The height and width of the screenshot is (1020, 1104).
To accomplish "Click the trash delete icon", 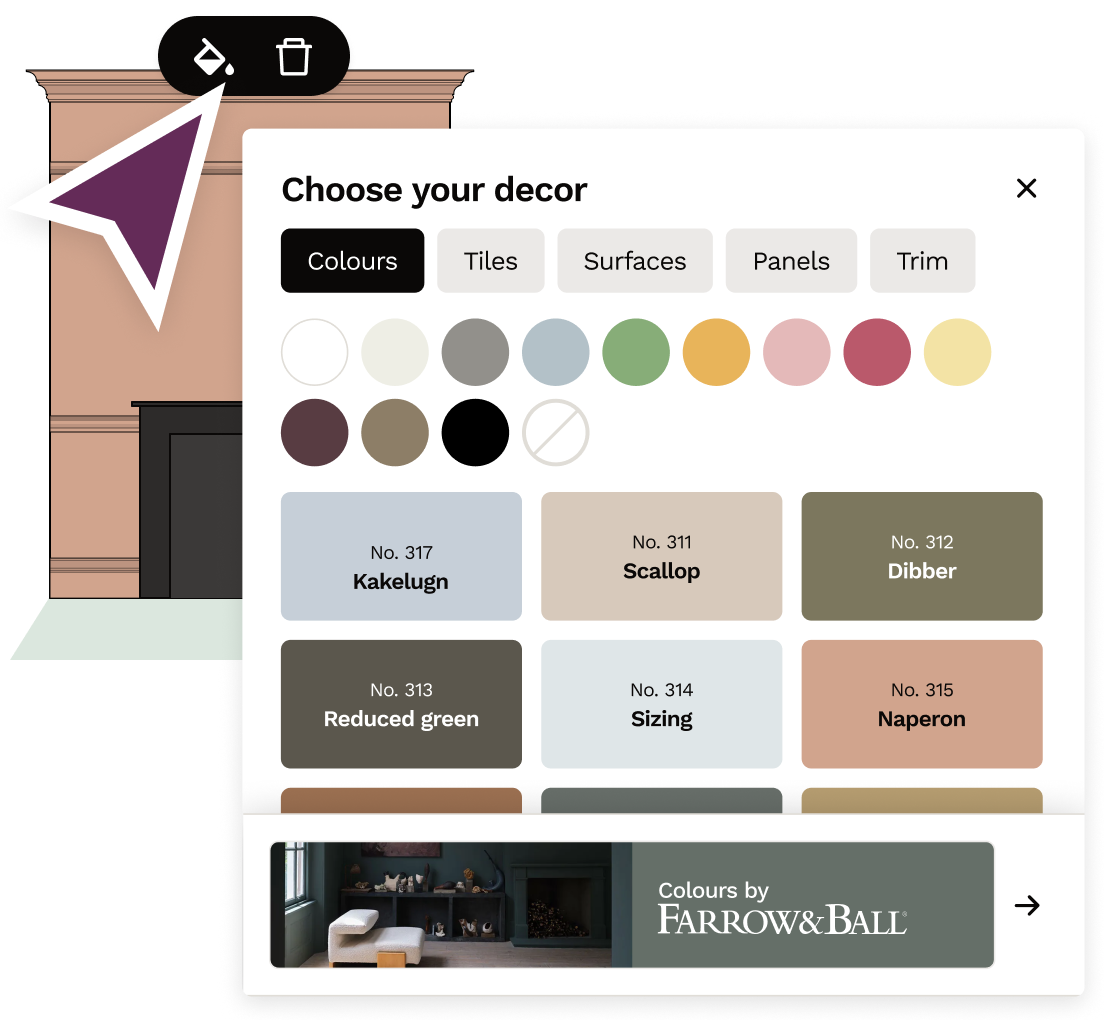I will pyautogui.click(x=293, y=57).
